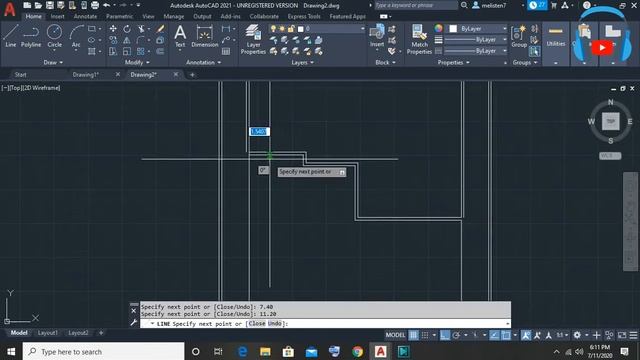Open Layer Properties manager

(x=253, y=39)
